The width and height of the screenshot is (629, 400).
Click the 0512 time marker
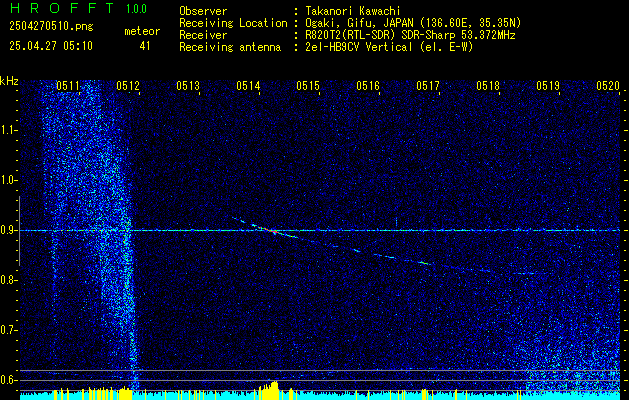pyautogui.click(x=128, y=86)
